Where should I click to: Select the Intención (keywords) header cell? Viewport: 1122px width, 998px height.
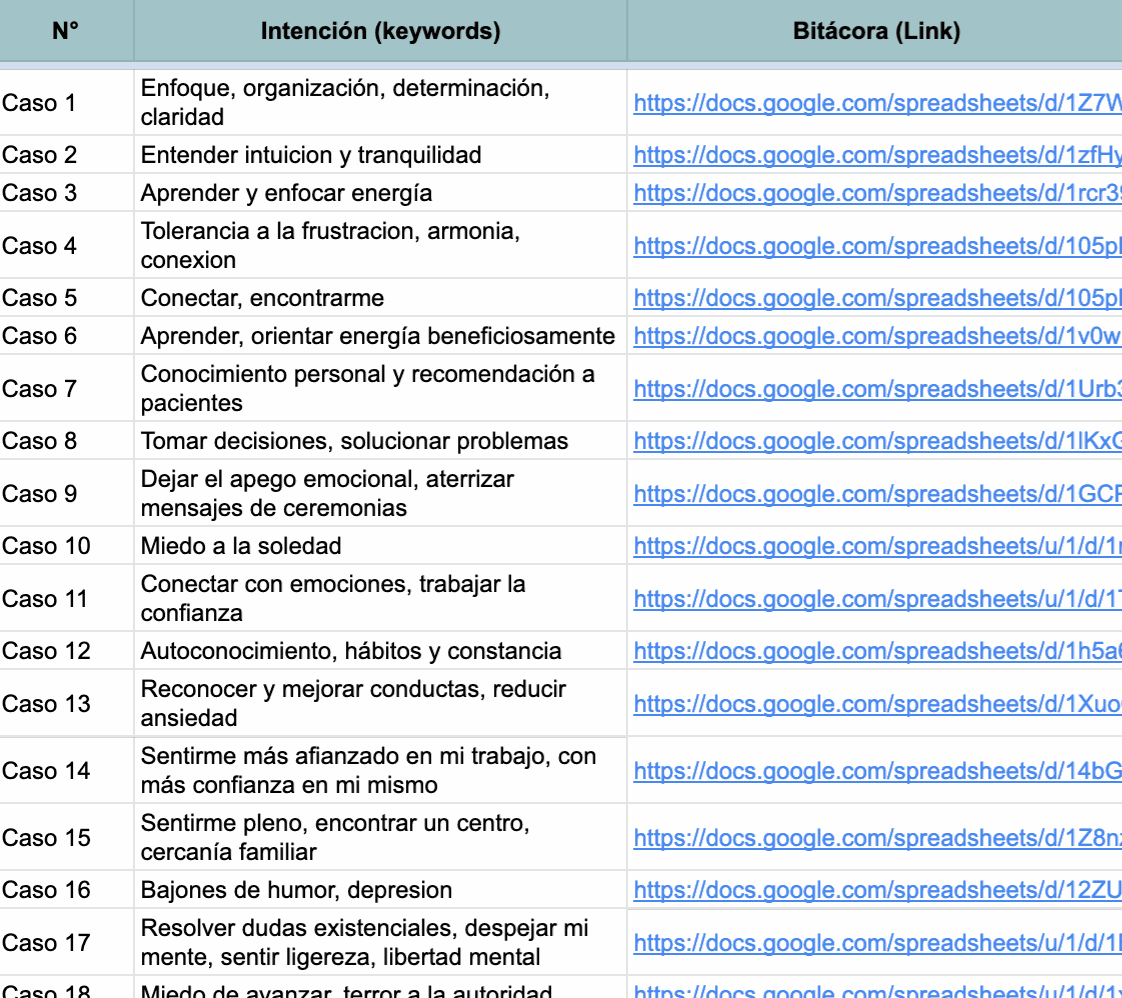[x=381, y=31]
